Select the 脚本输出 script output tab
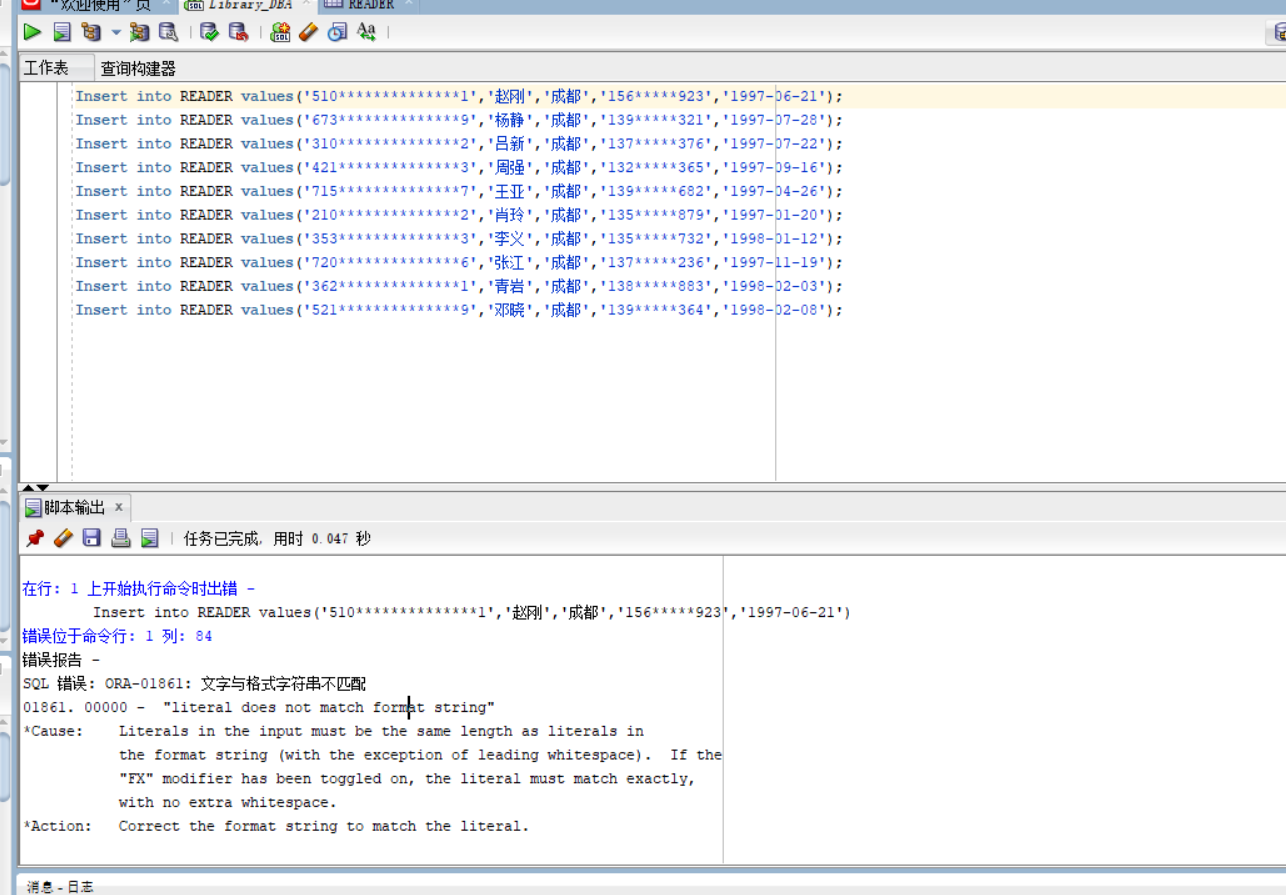 pos(75,508)
